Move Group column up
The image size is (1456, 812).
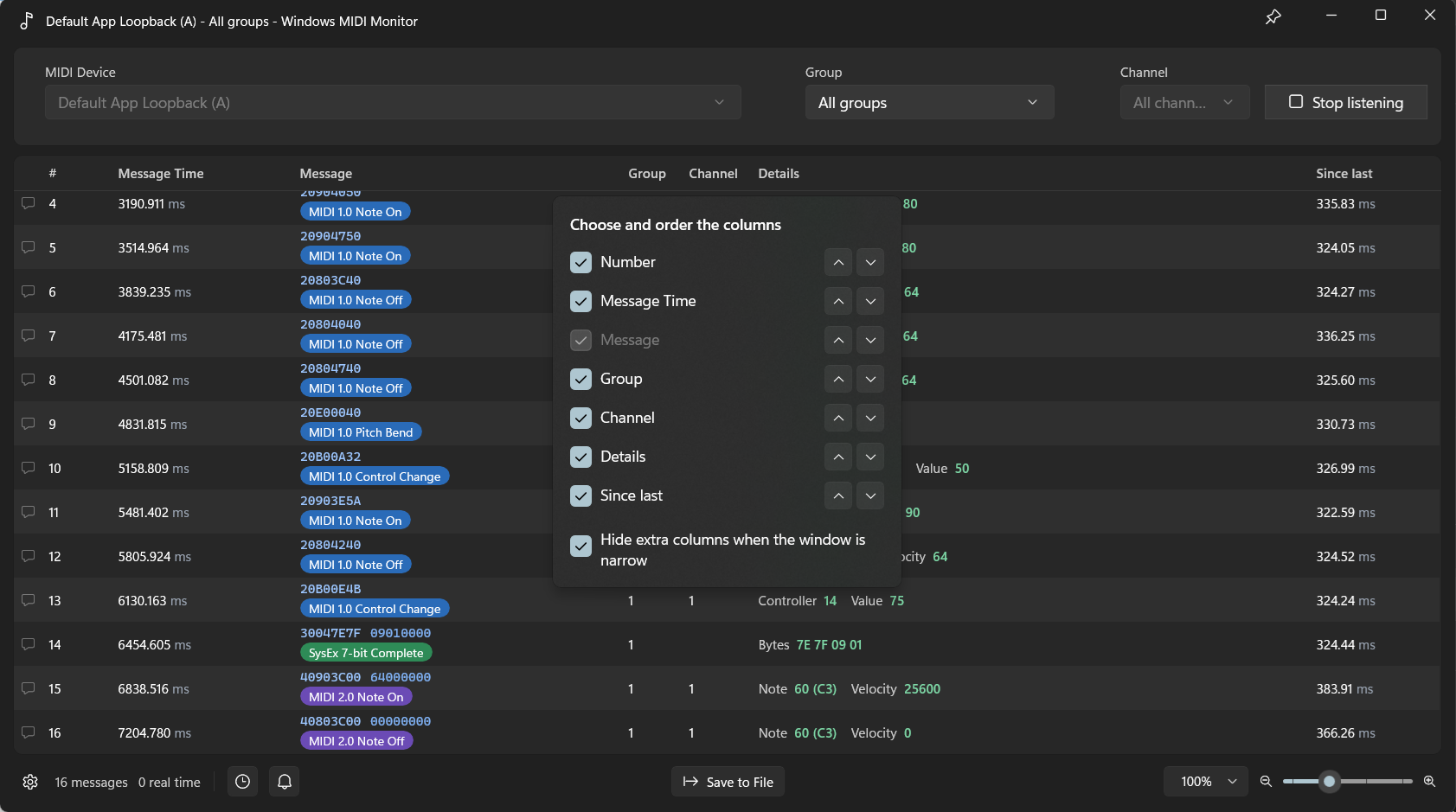(838, 379)
